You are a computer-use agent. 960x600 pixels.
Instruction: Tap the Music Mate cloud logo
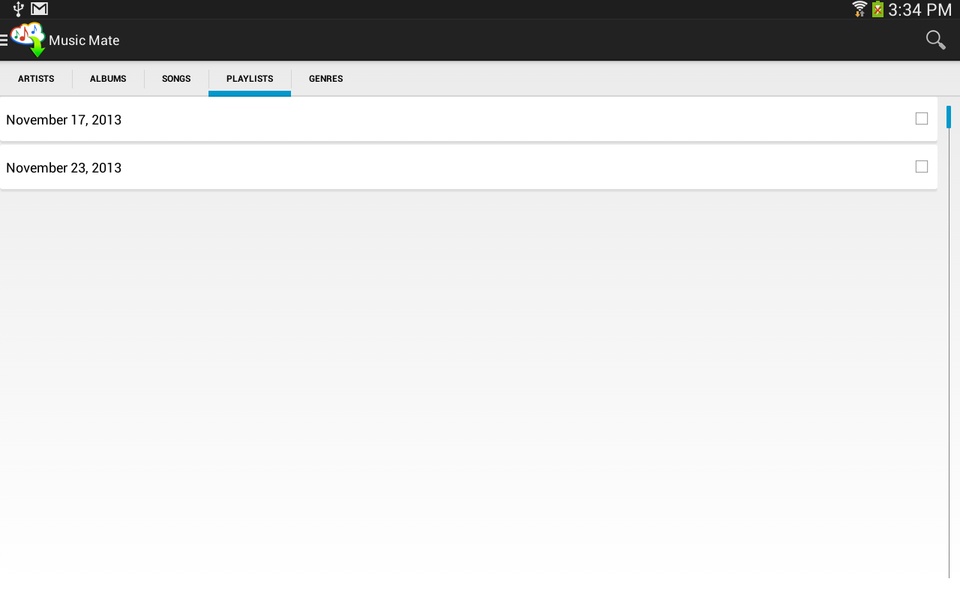coord(28,40)
